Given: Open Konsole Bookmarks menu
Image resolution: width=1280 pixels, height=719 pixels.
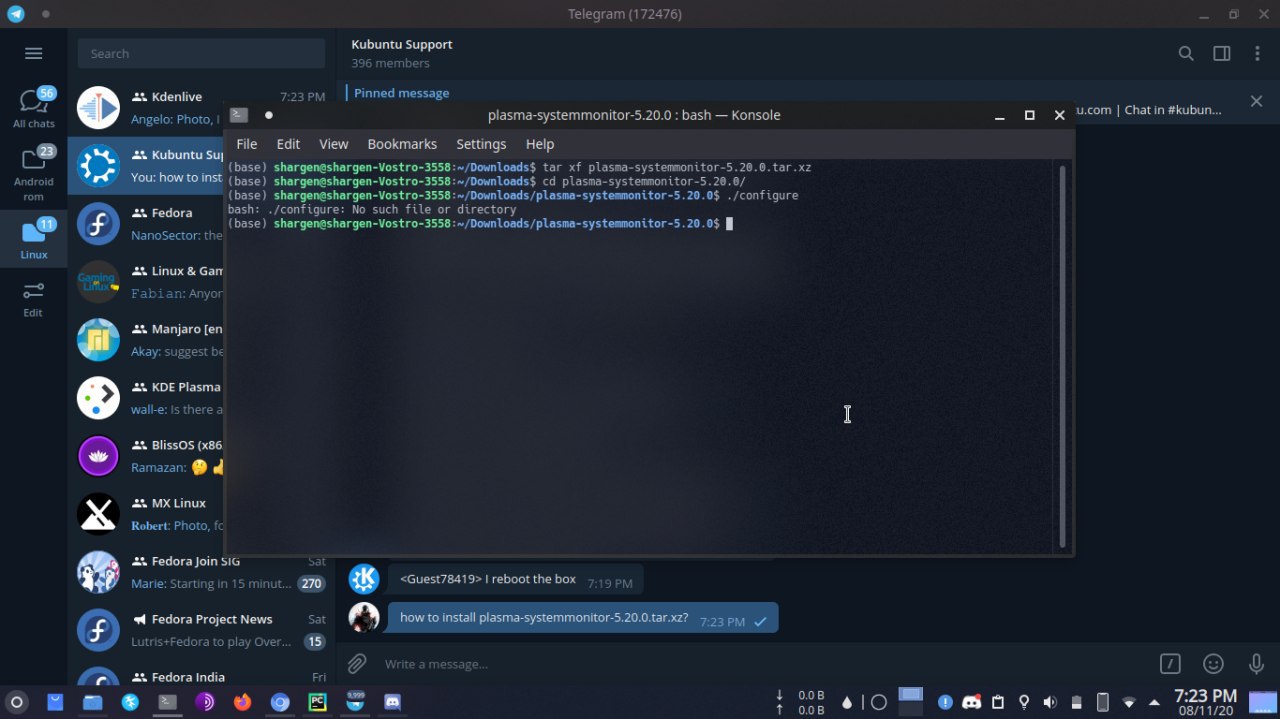Looking at the screenshot, I should coord(402,144).
